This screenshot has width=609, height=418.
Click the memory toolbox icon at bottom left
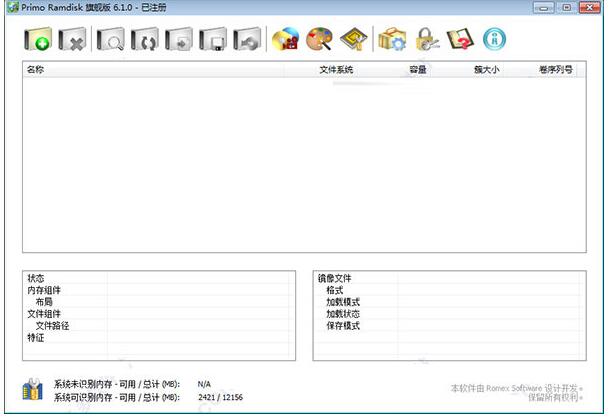33,389
